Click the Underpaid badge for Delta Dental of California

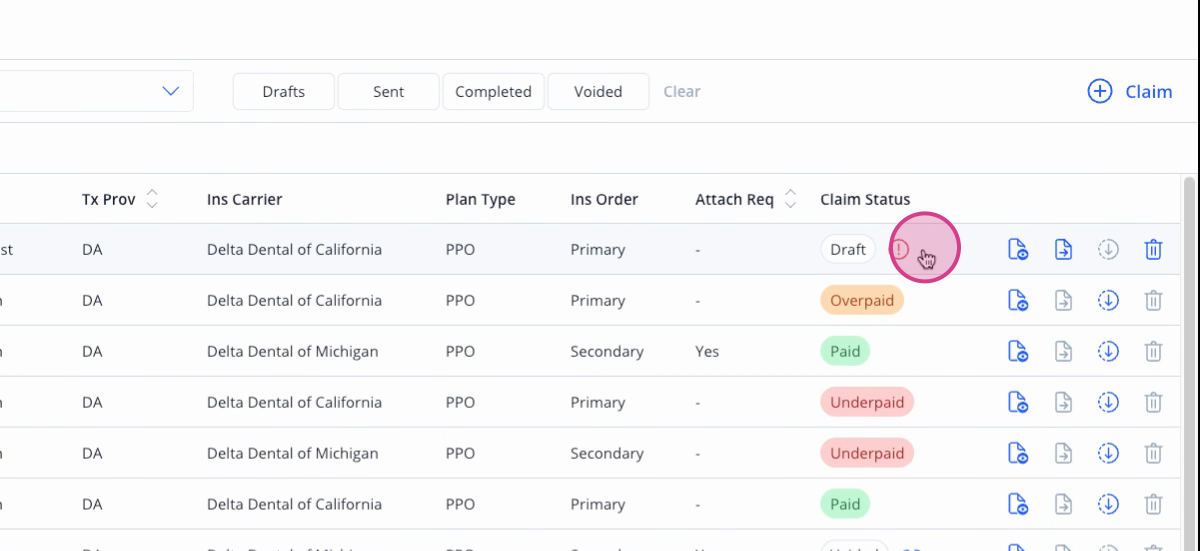pyautogui.click(x=867, y=402)
